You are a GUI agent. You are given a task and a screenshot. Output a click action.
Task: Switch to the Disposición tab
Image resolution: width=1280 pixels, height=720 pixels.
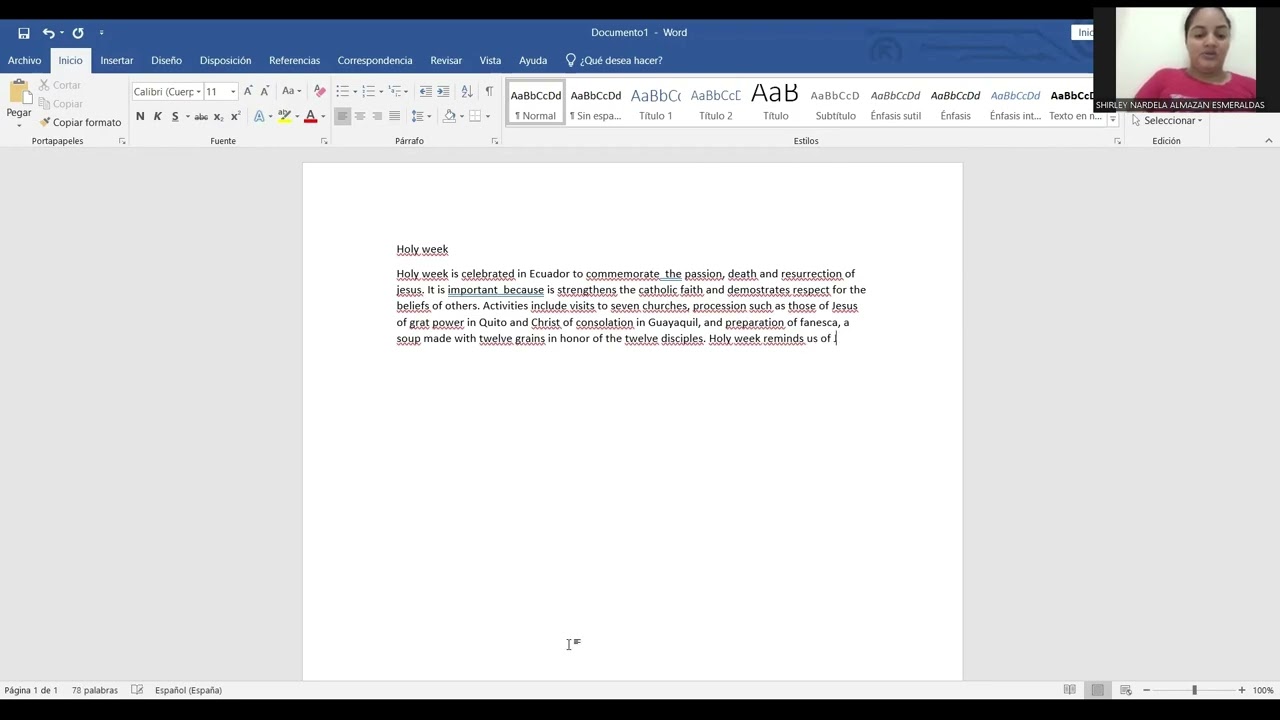tap(225, 61)
